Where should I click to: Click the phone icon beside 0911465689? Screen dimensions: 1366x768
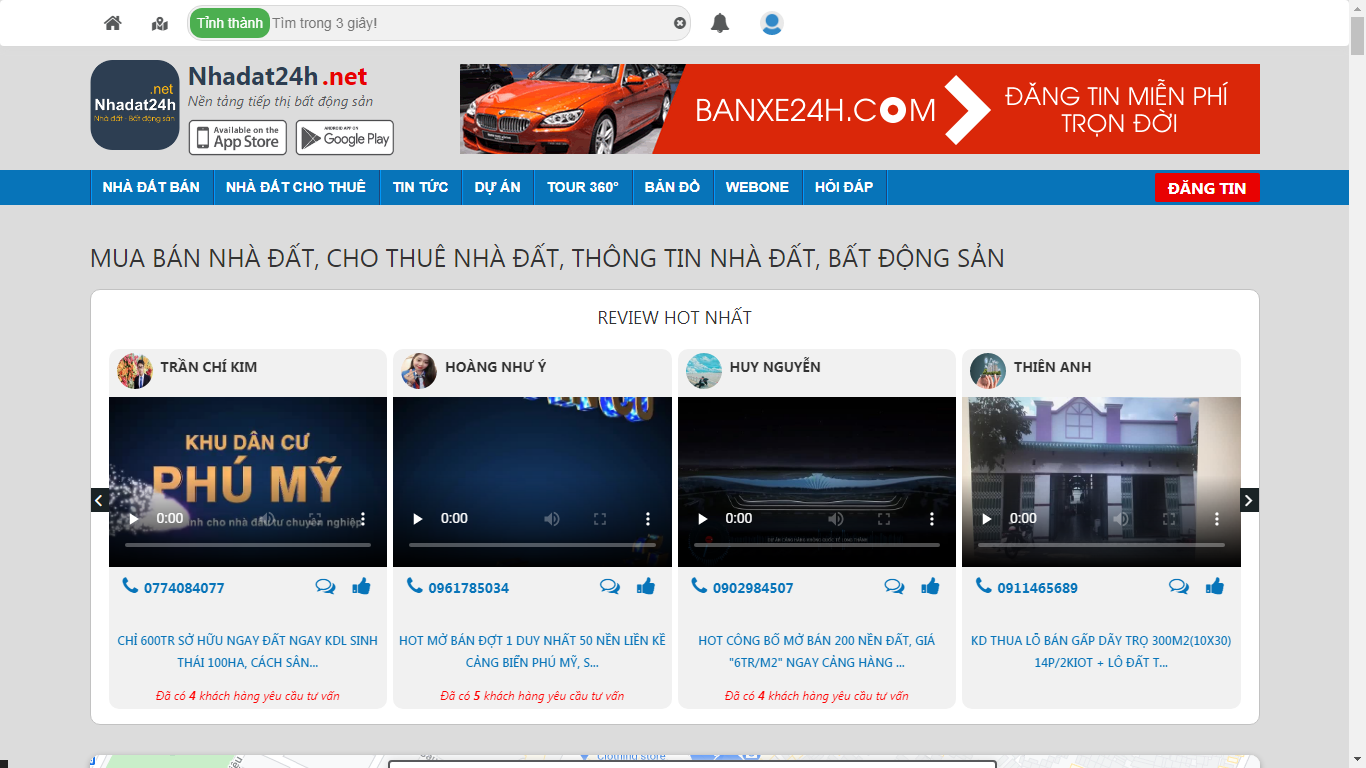(x=984, y=586)
